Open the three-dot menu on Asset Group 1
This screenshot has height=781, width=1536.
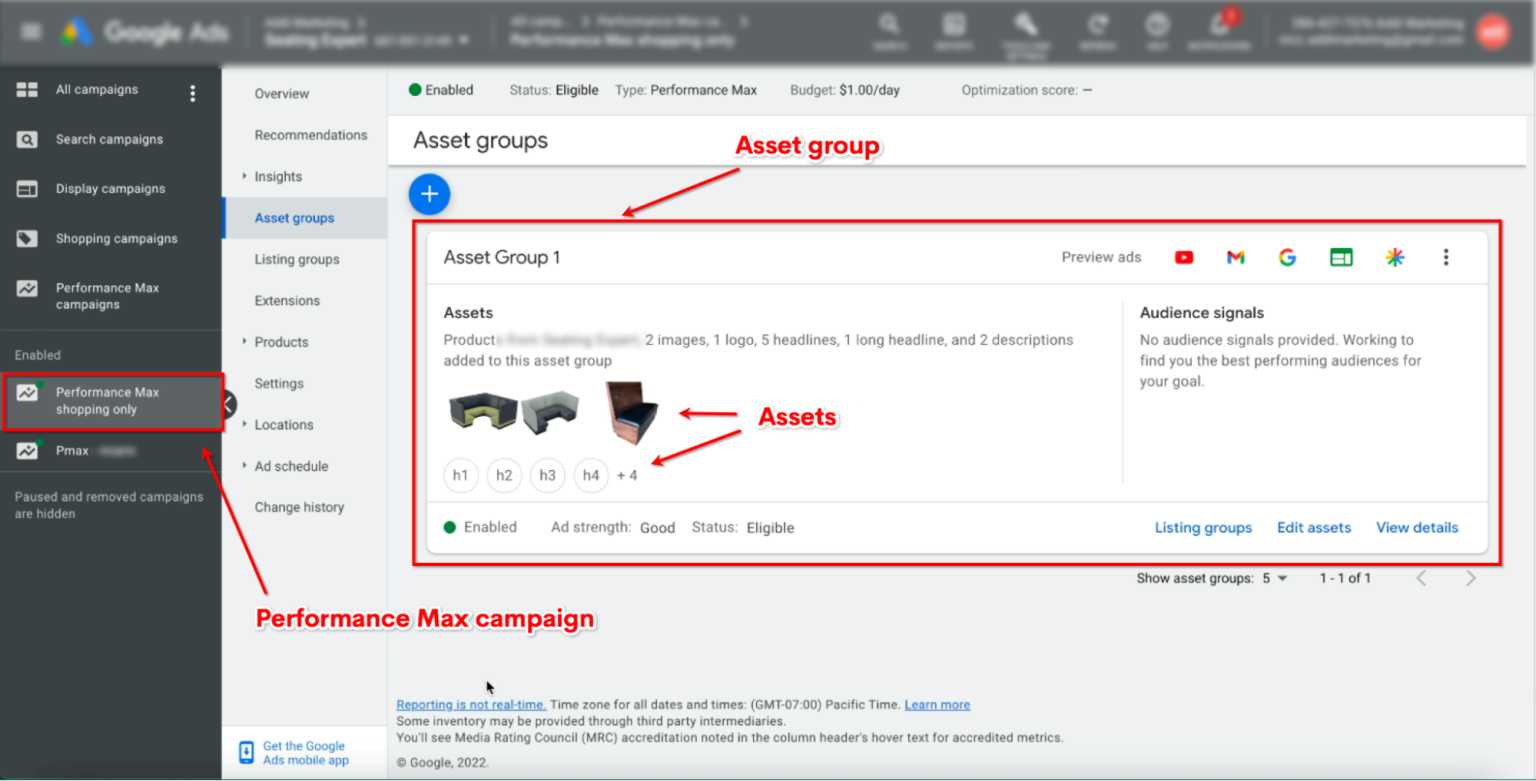(1446, 257)
